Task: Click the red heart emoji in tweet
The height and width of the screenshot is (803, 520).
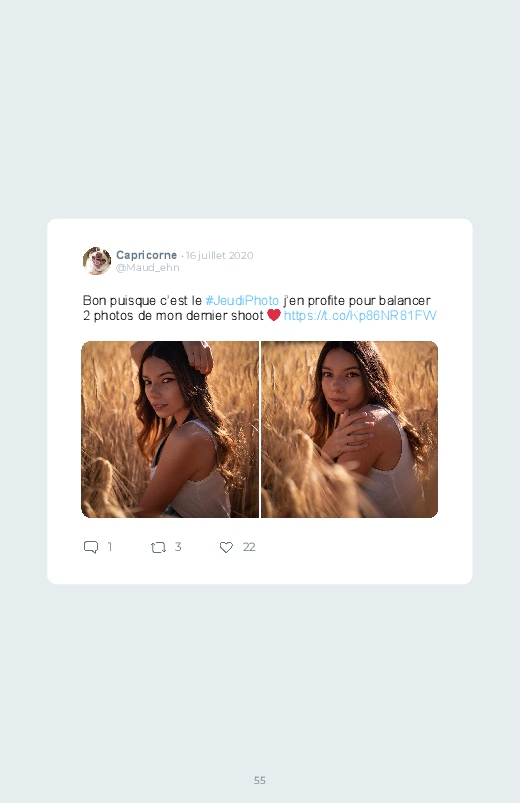Action: pos(274,315)
